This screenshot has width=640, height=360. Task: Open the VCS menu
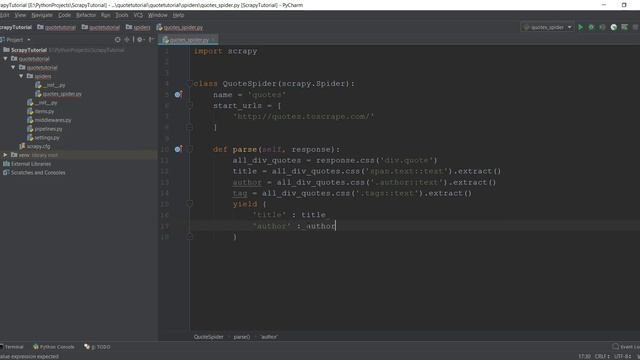click(138, 15)
